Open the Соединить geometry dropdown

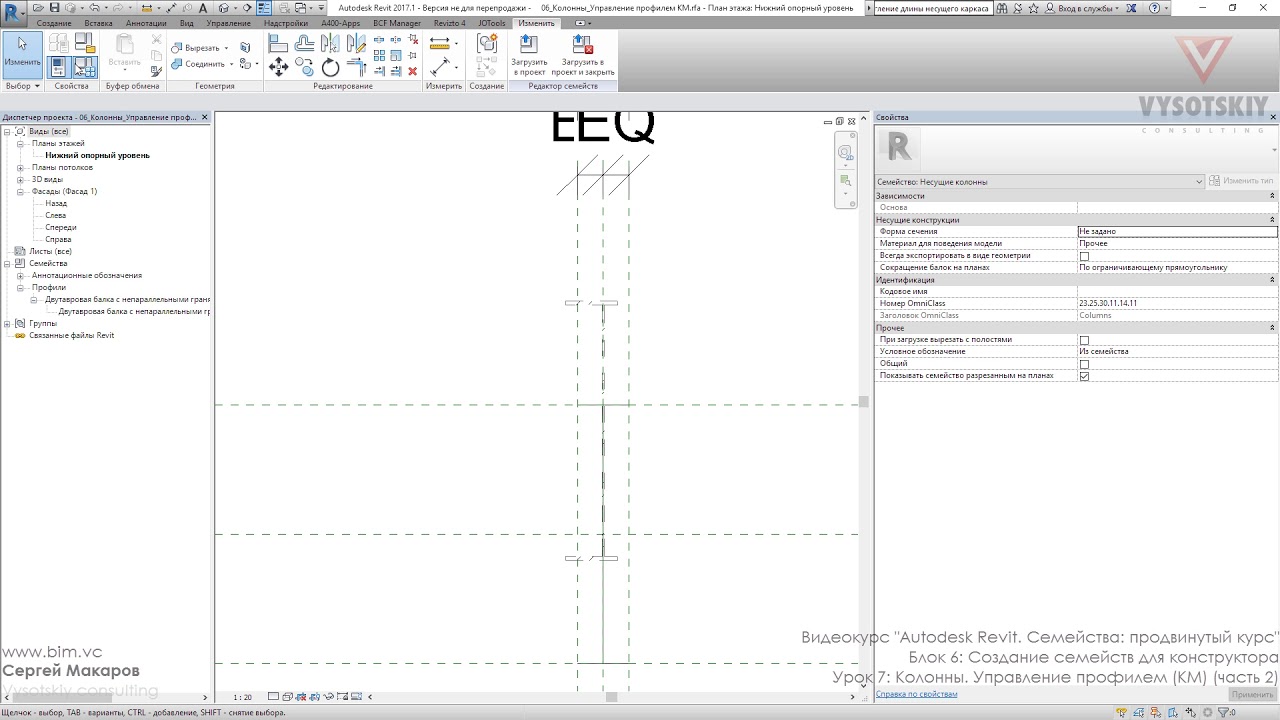231,64
